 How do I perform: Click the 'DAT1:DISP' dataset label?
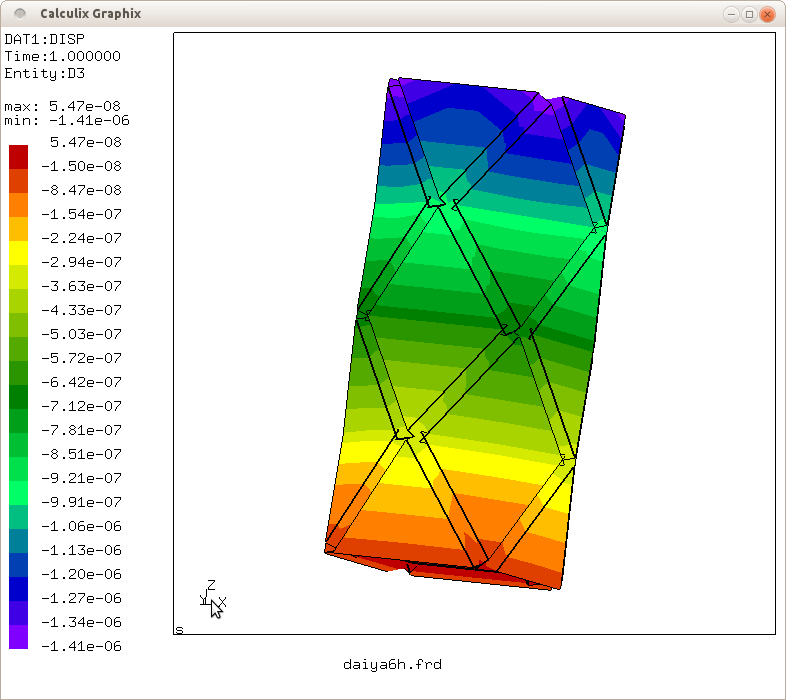pos(45,39)
